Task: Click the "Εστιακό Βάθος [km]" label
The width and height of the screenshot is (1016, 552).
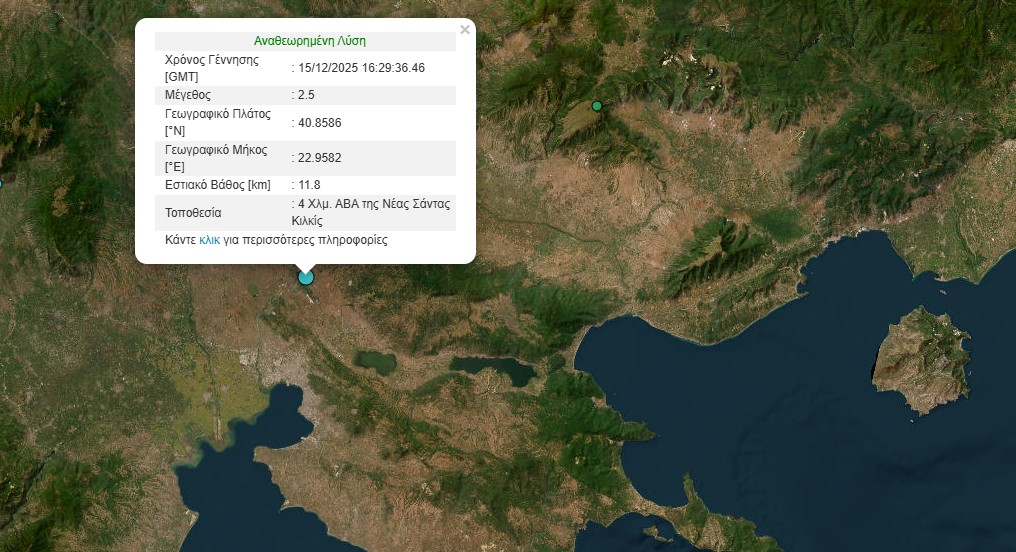Action: (218, 185)
